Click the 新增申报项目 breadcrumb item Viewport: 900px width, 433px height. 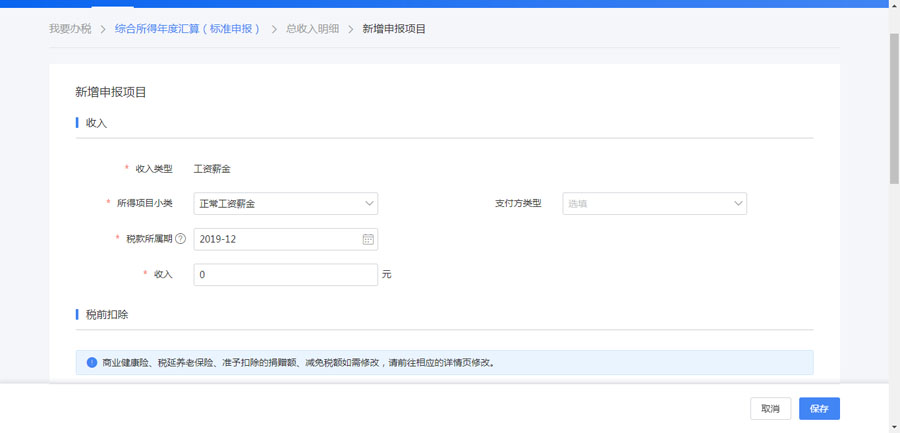(x=394, y=29)
